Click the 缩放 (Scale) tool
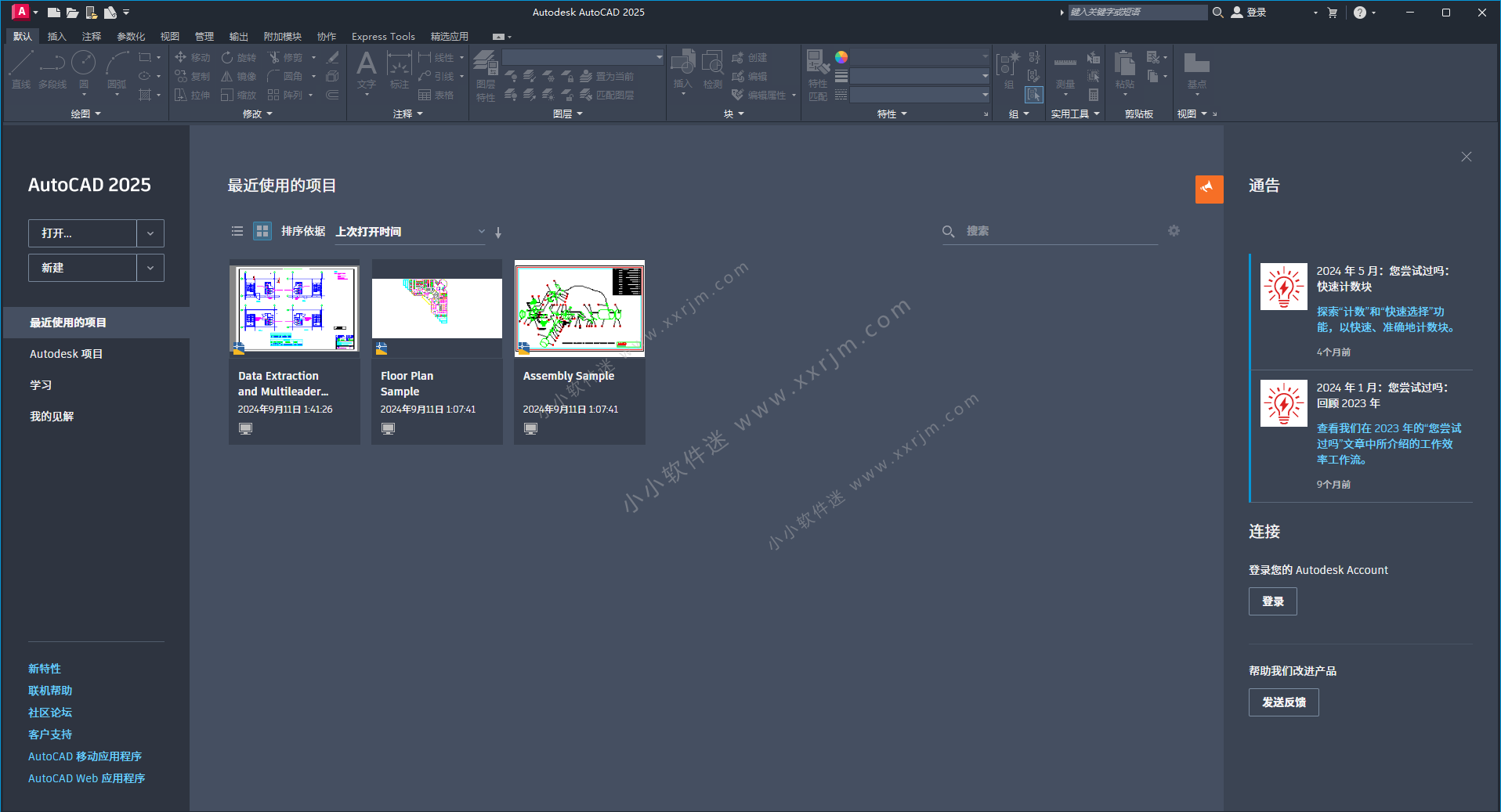The width and height of the screenshot is (1501, 812). [239, 95]
